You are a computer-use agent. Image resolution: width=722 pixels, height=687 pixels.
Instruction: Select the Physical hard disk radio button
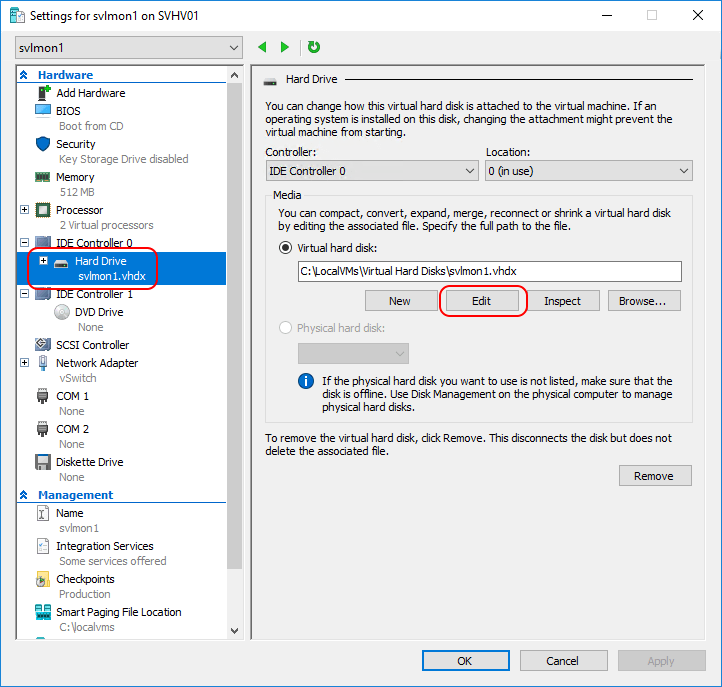pos(285,328)
